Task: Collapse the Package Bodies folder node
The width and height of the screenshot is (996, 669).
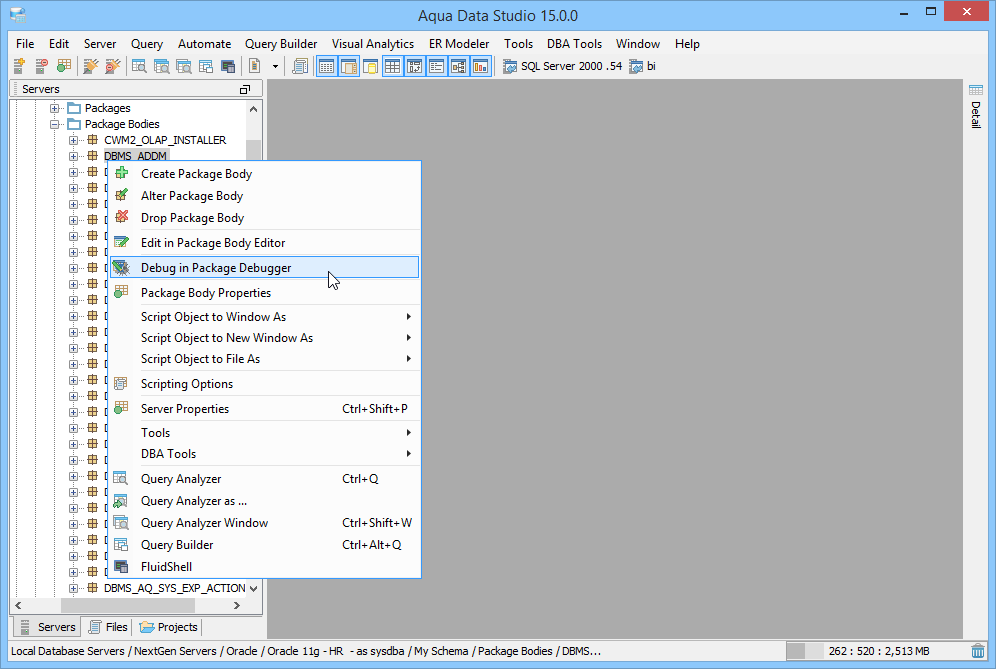Action: (55, 125)
